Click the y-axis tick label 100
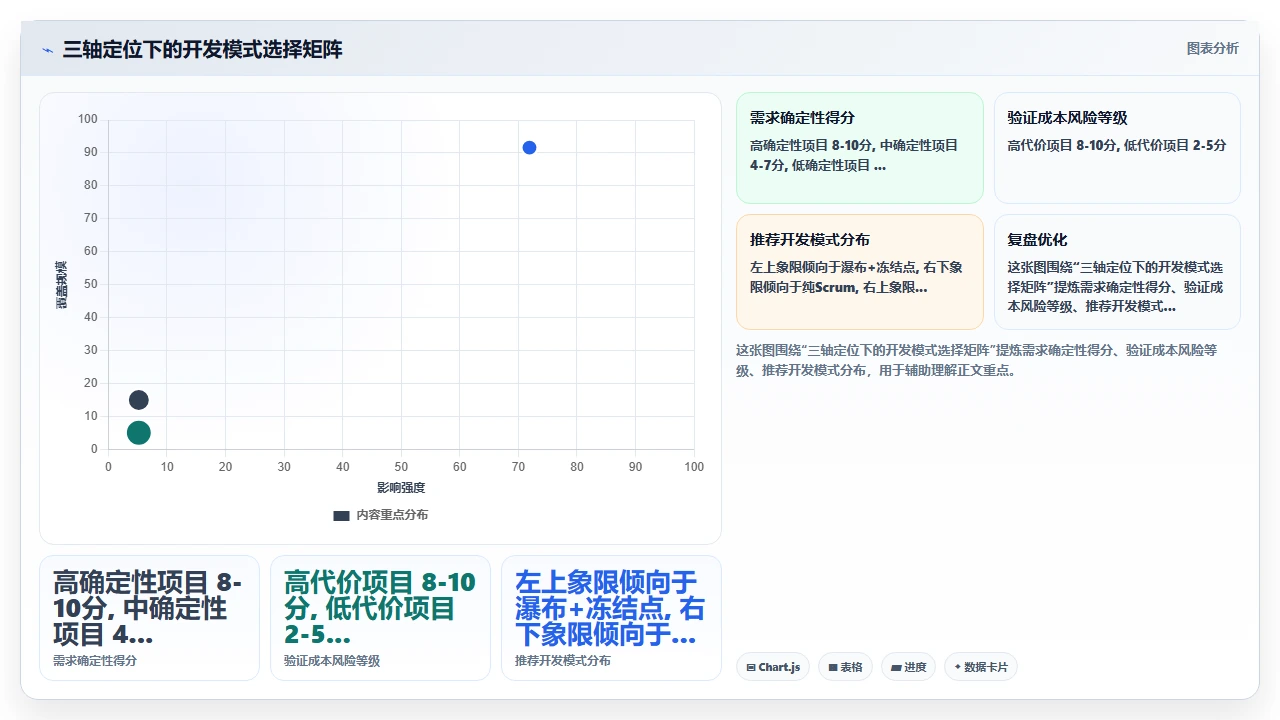1280x720 pixels. point(88,120)
